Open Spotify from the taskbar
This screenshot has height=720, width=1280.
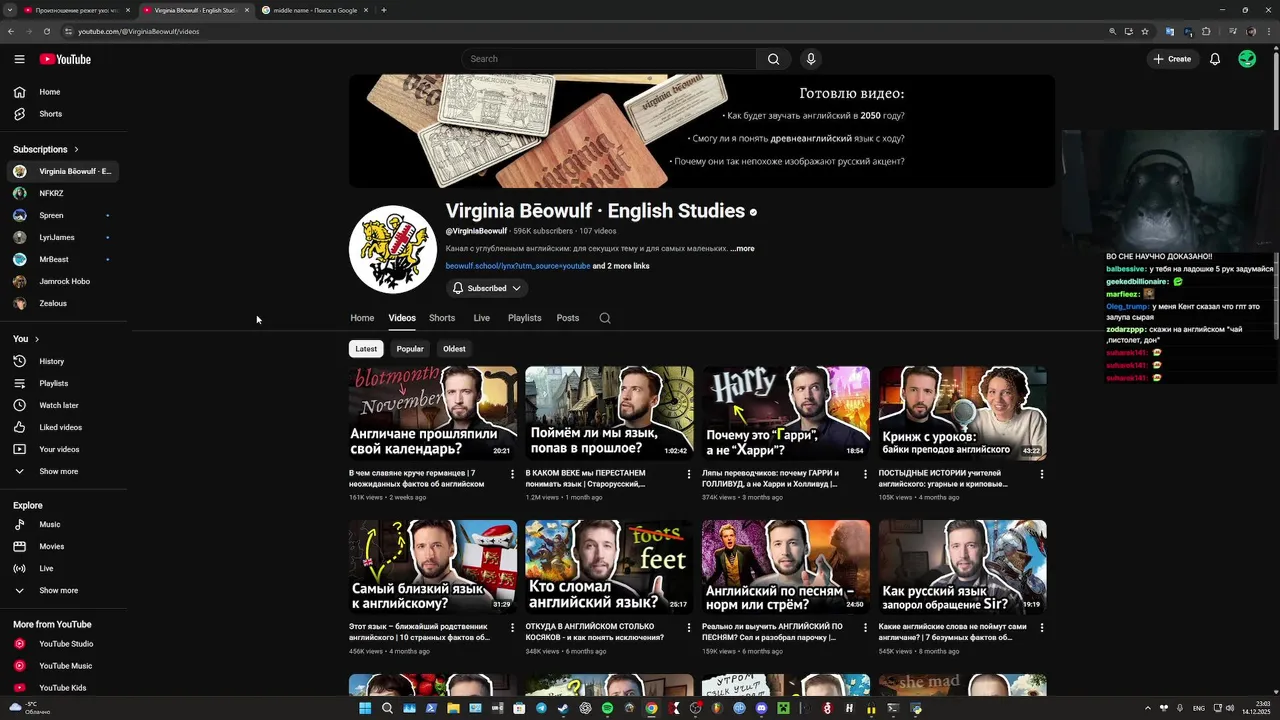(x=607, y=708)
